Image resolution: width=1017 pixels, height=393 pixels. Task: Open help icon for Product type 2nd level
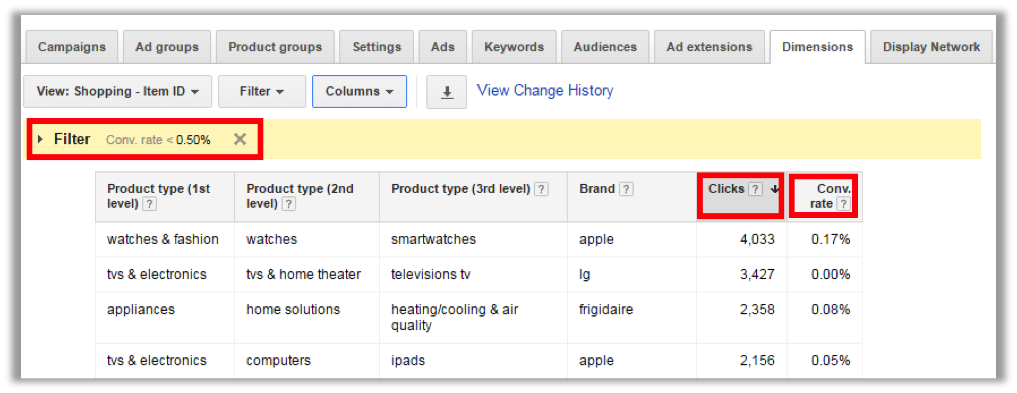(x=289, y=204)
